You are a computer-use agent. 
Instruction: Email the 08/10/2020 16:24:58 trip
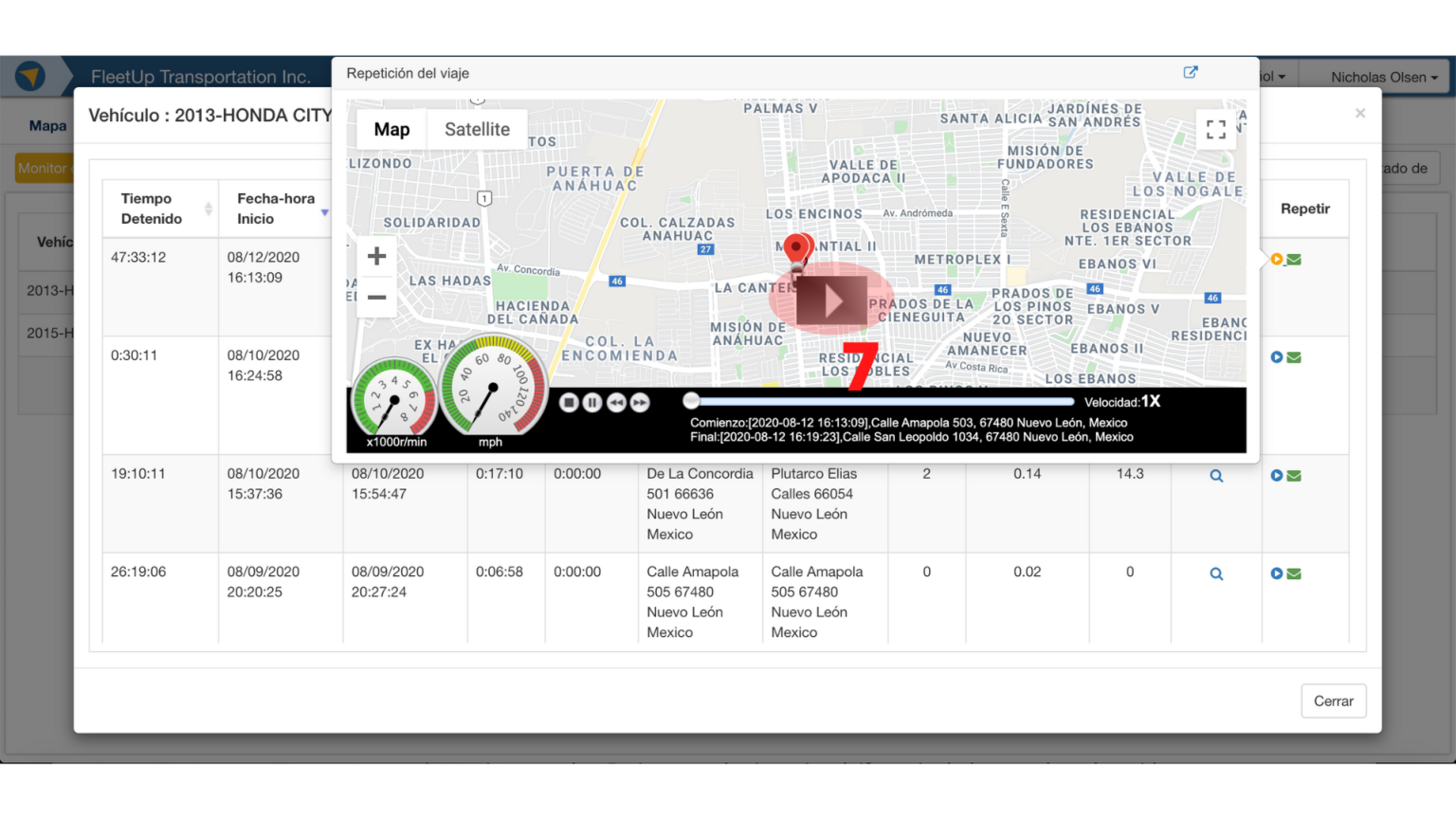[x=1294, y=357]
